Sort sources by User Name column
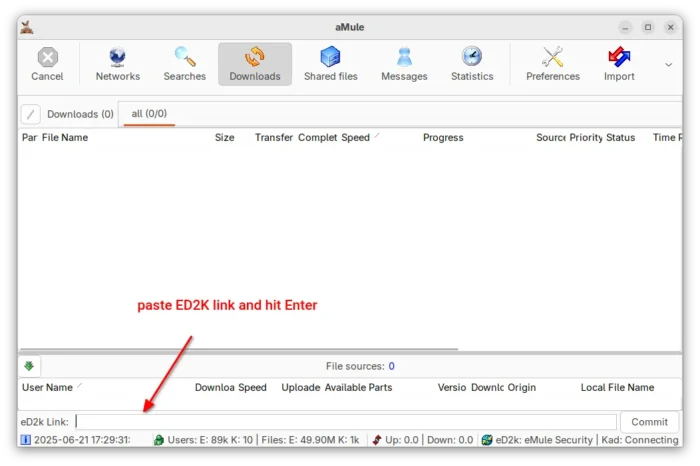 point(47,387)
